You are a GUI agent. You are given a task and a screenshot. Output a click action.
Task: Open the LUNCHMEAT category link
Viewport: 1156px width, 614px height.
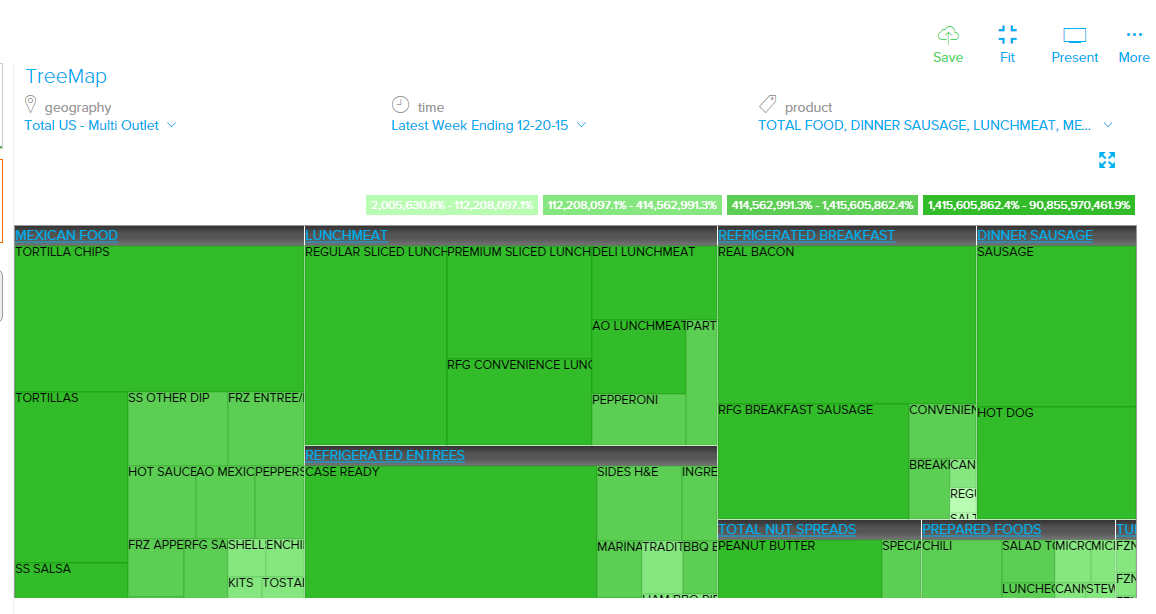346,236
